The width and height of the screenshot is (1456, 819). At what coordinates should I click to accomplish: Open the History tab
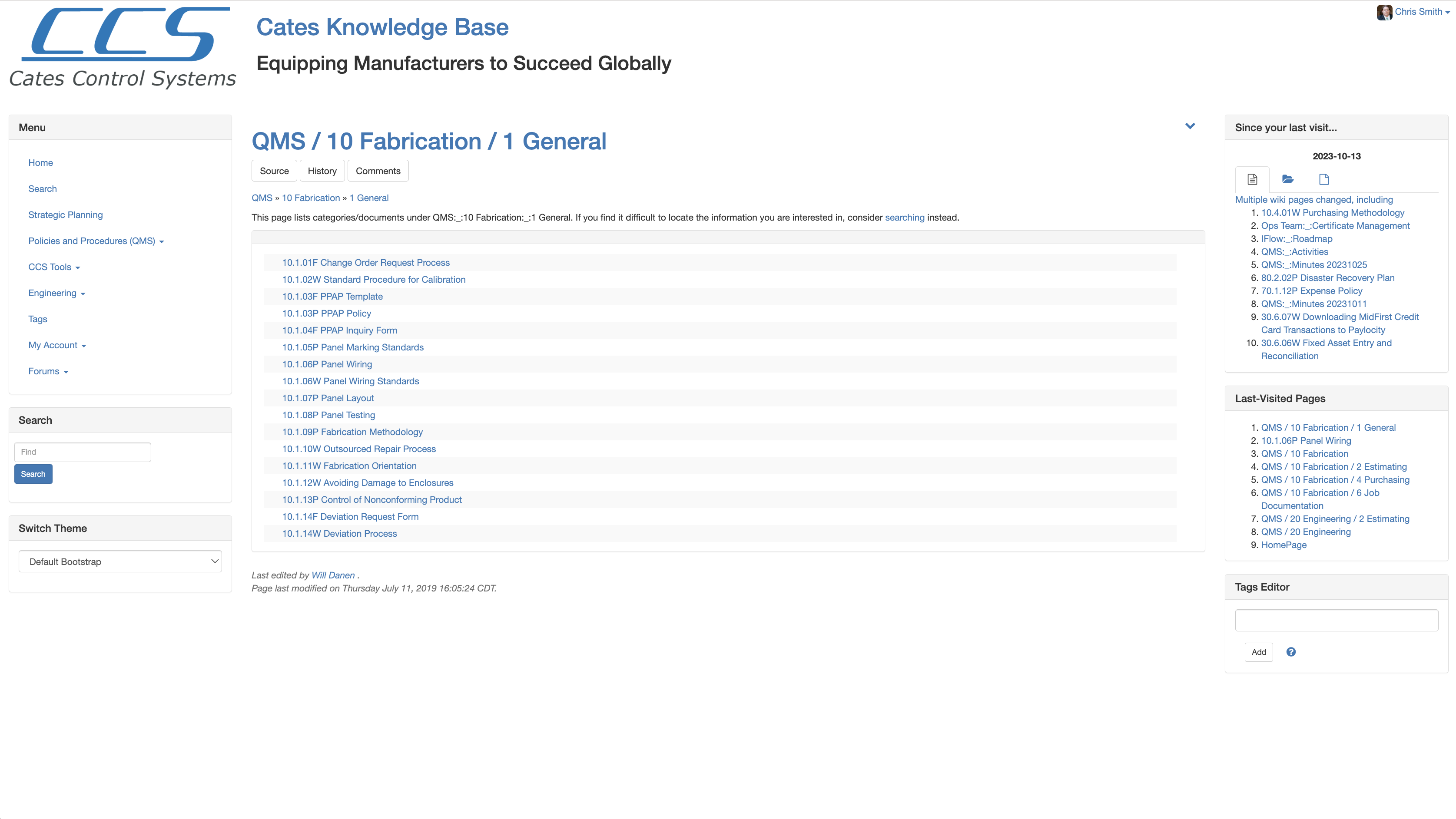[x=322, y=171]
